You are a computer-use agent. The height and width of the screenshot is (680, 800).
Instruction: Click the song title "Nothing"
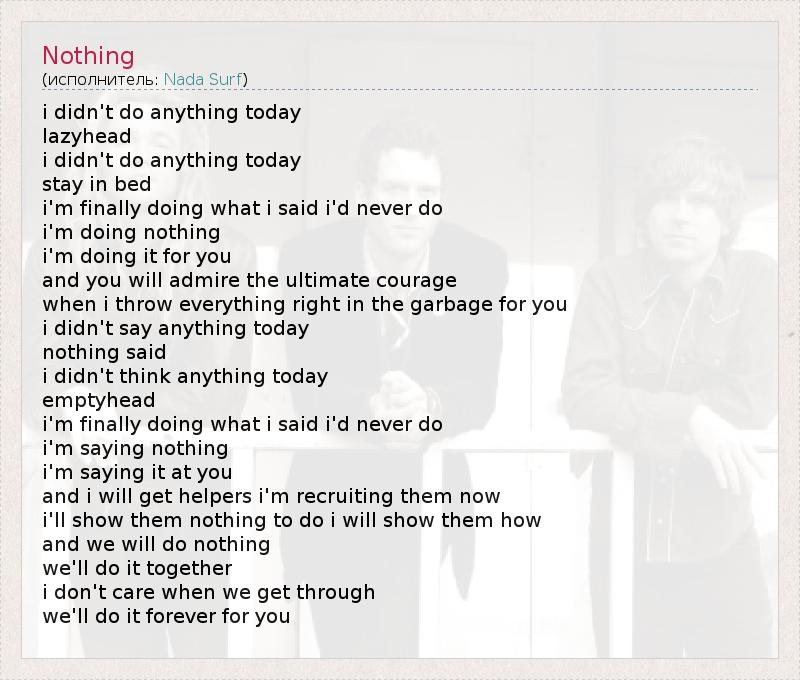click(x=88, y=56)
